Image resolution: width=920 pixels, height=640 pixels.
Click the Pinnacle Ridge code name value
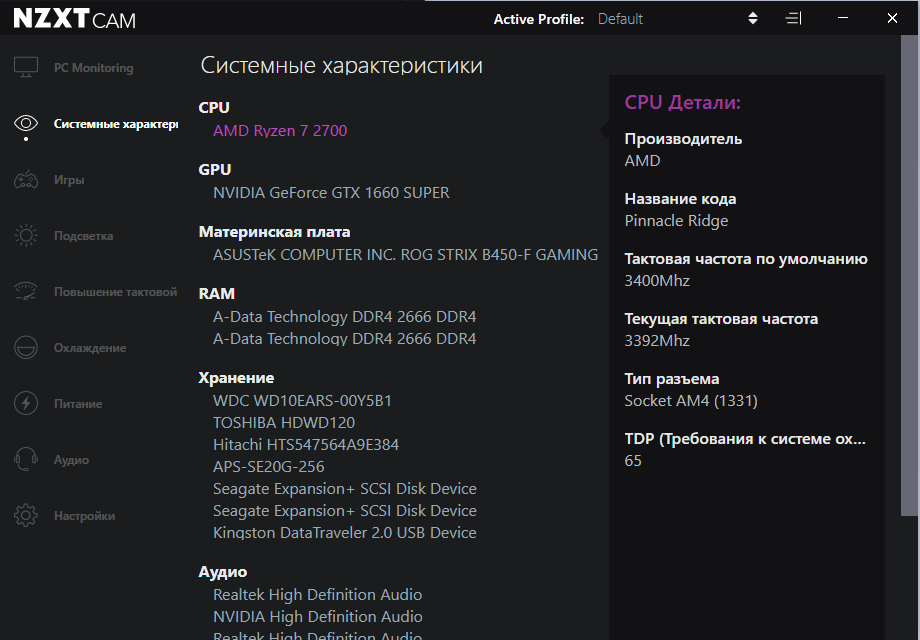676,221
